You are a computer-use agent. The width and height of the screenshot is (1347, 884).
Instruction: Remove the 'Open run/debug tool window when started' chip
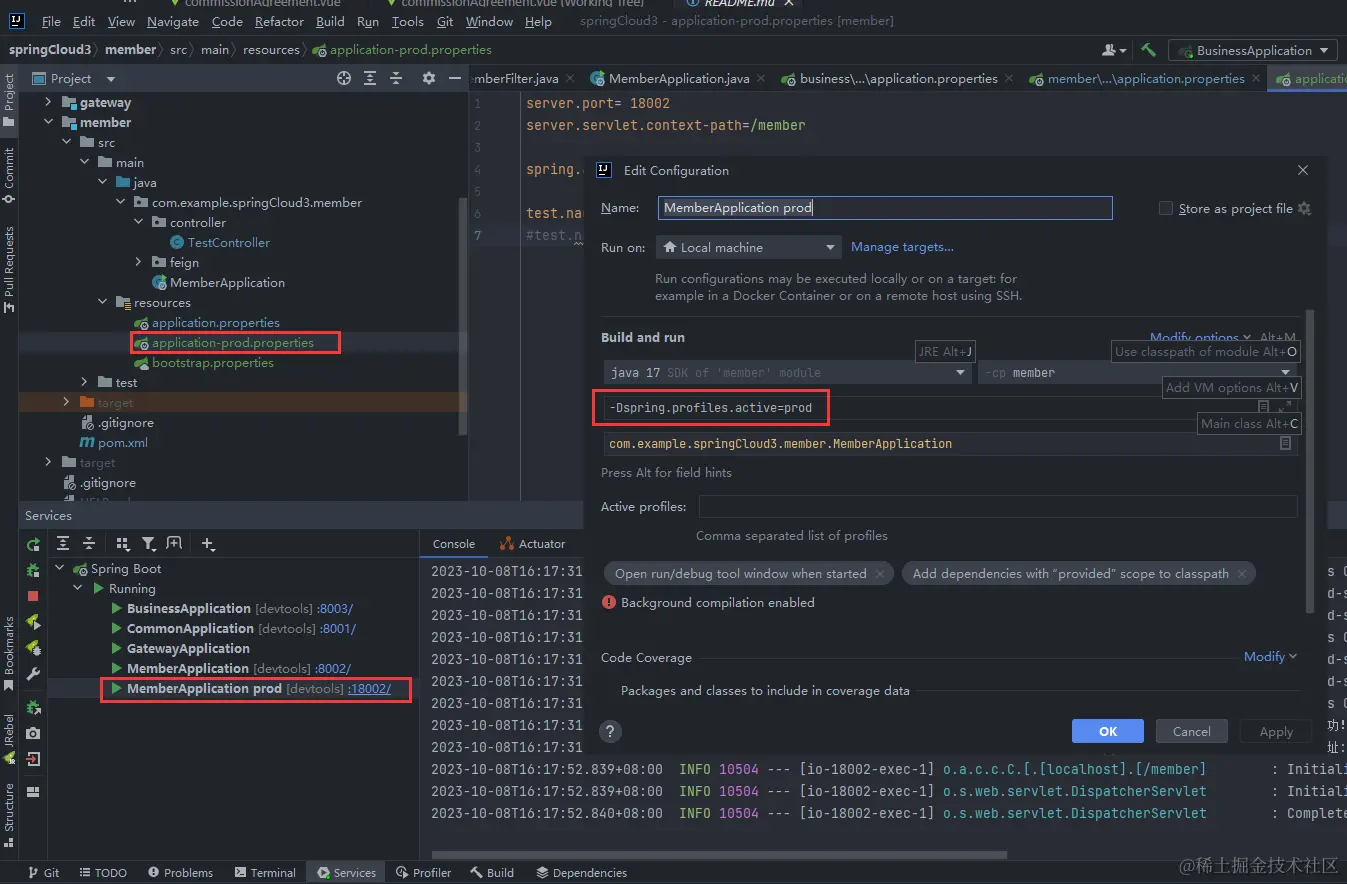point(880,574)
